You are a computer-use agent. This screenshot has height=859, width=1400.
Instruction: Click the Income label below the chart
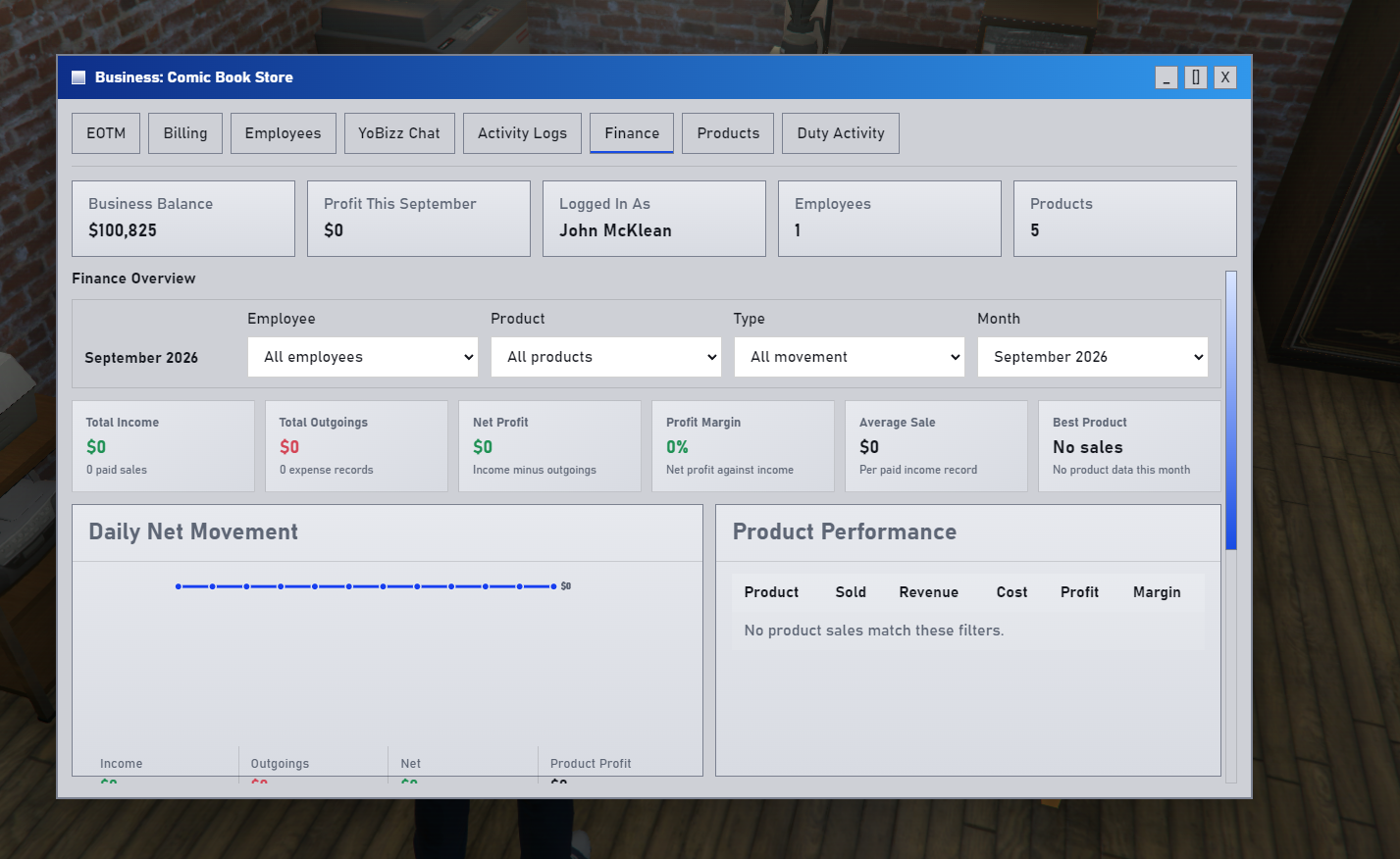(x=121, y=764)
